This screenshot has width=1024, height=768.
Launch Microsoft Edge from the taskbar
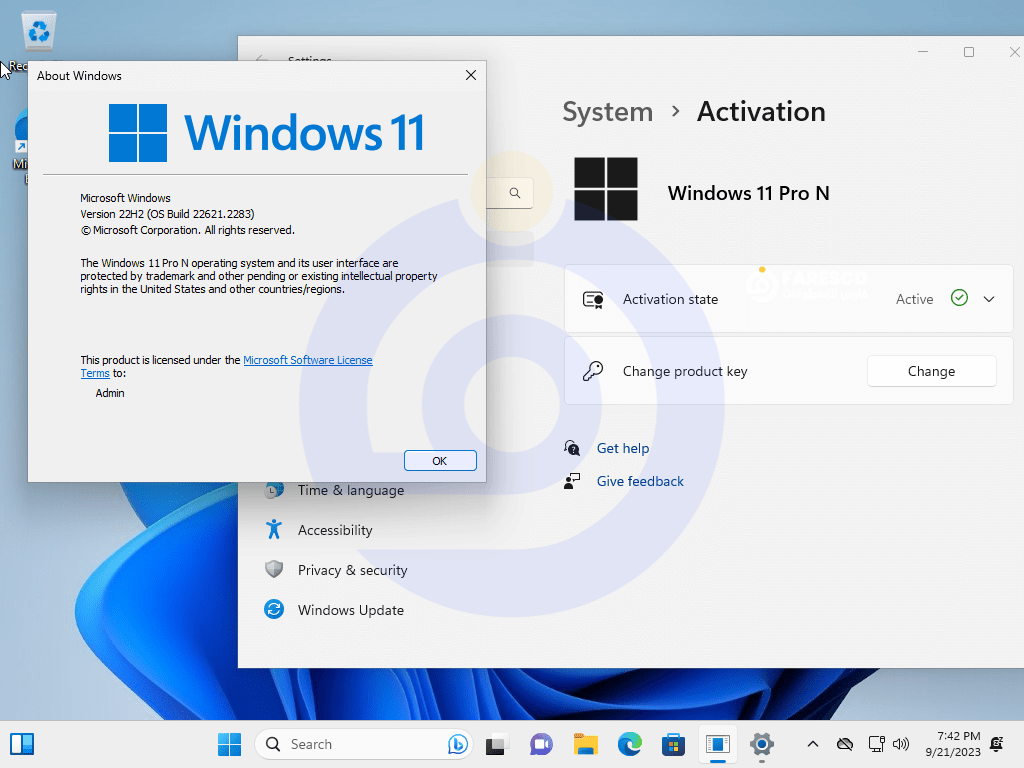pos(630,744)
